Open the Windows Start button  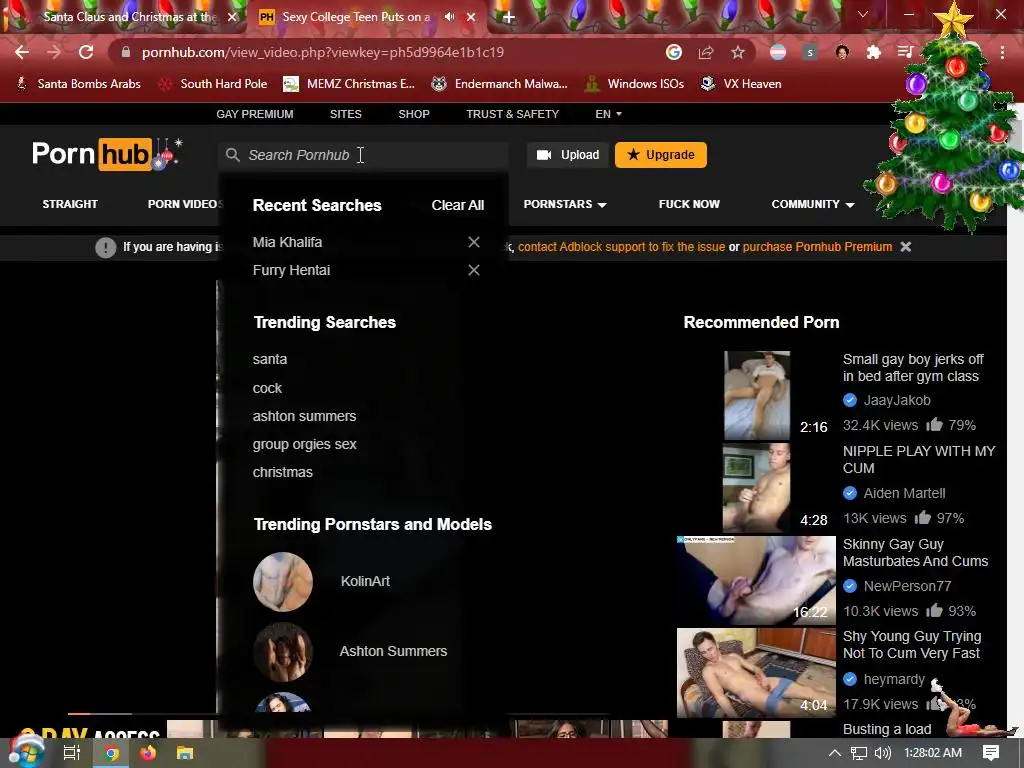point(25,752)
